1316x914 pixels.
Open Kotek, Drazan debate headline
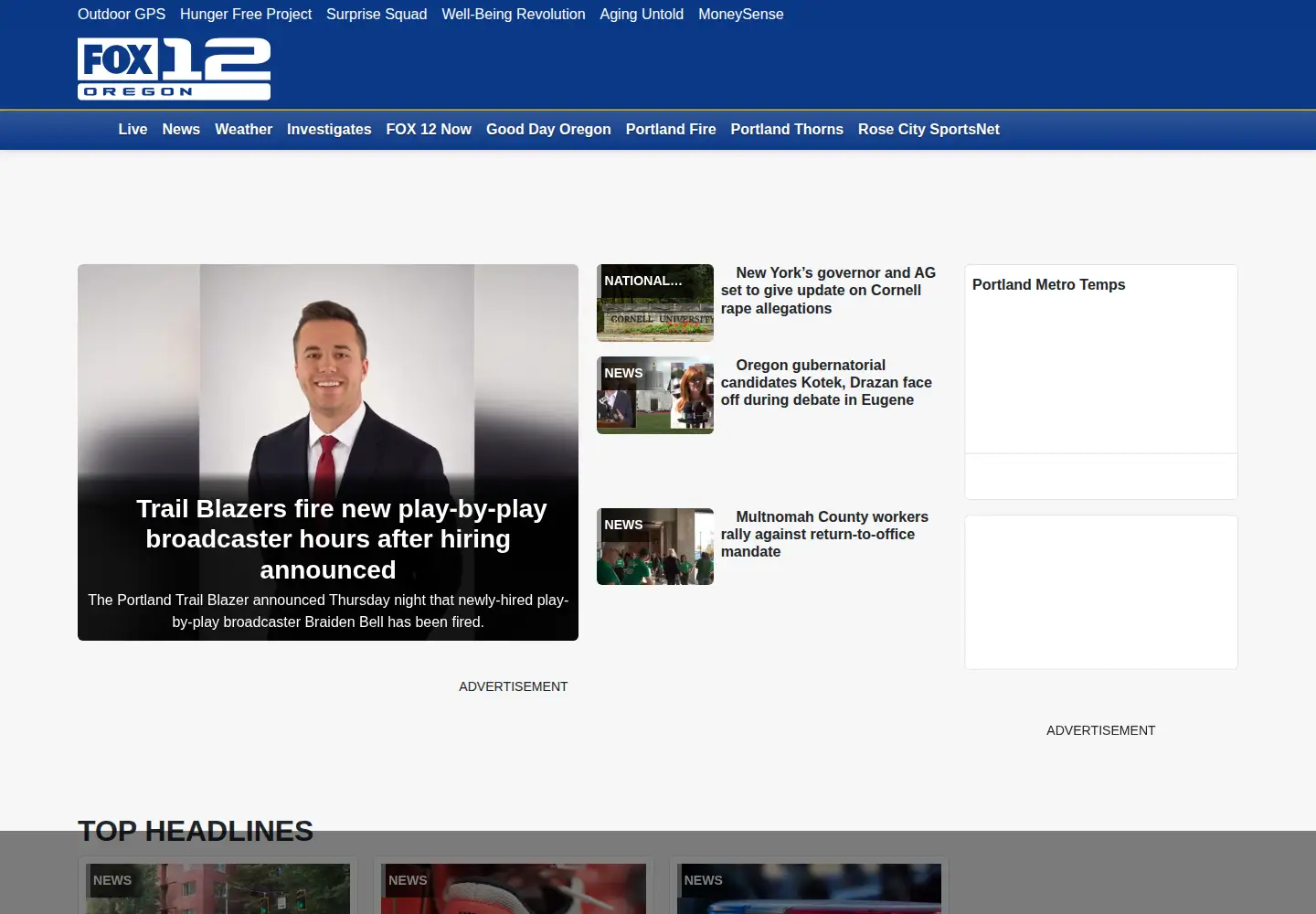pyautogui.click(x=826, y=382)
